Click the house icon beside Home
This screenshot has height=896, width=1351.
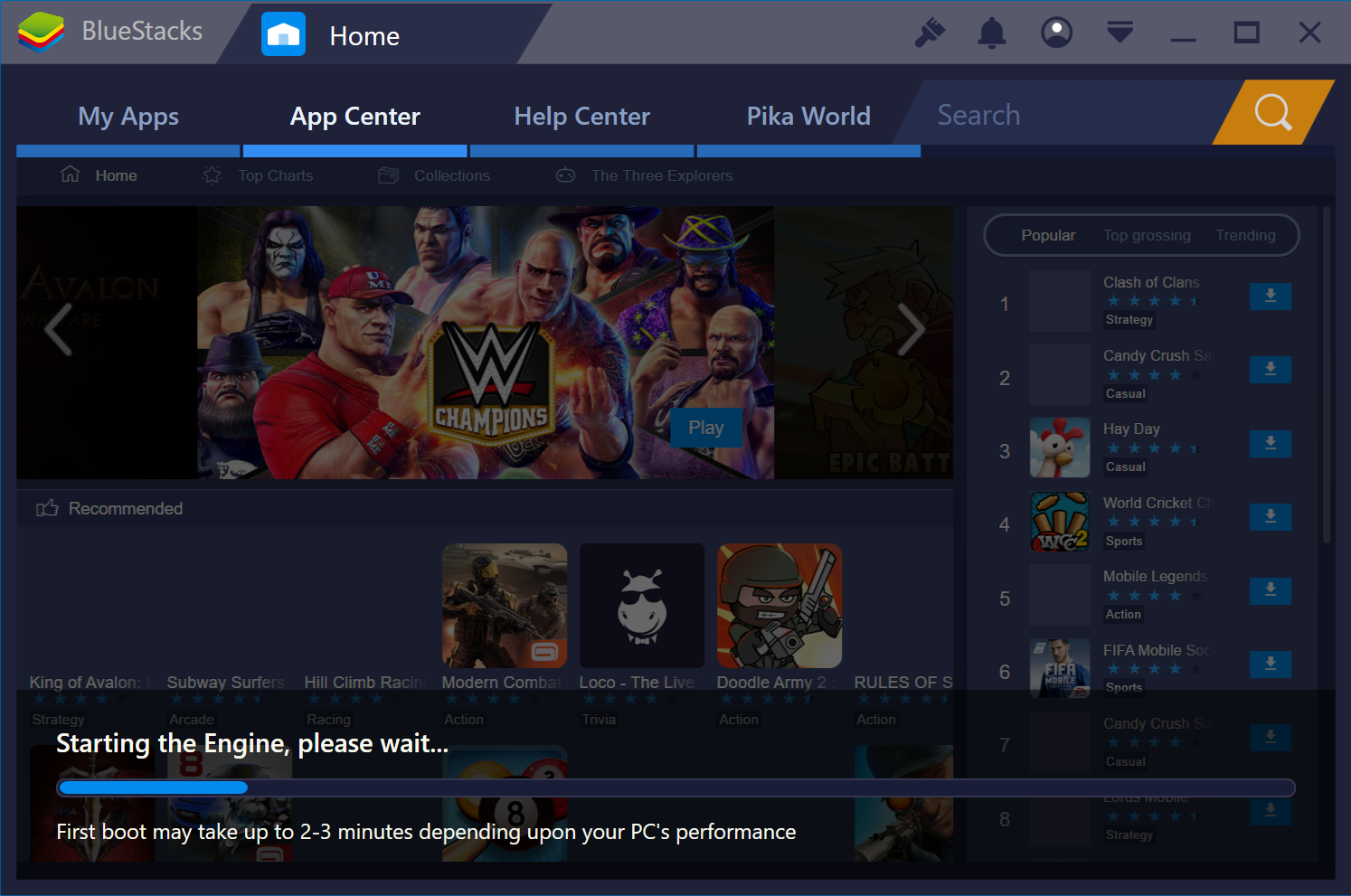coord(70,174)
